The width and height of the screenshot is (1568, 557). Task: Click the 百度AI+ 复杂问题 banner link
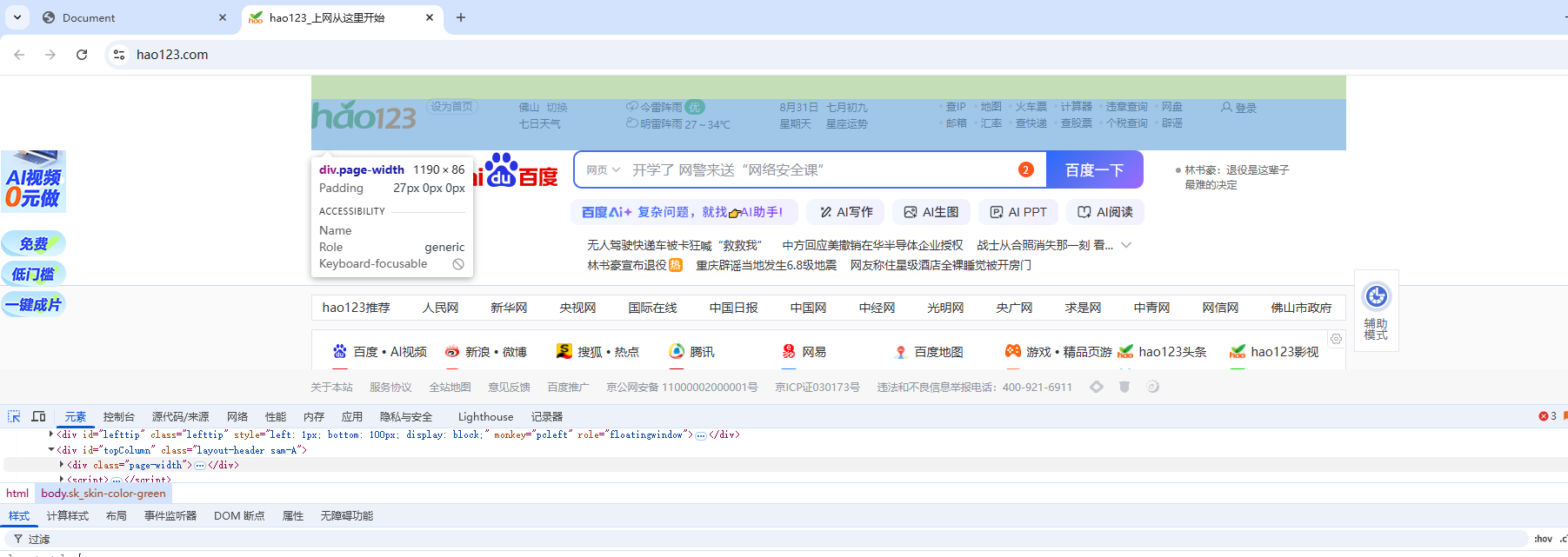pos(683,212)
